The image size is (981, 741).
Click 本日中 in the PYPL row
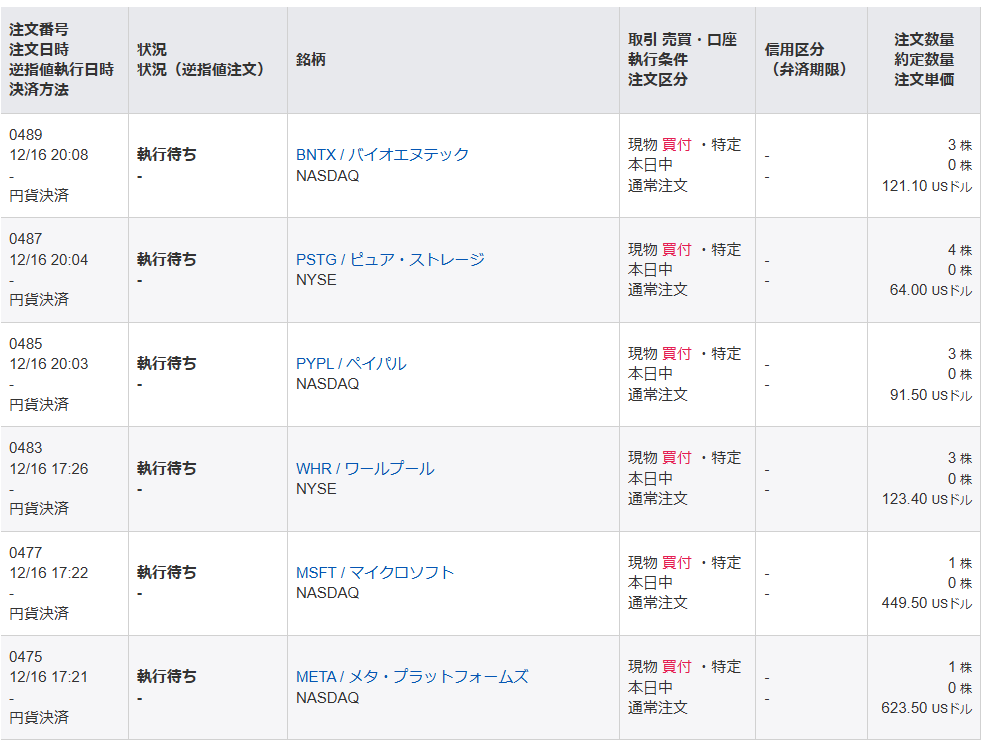(651, 374)
